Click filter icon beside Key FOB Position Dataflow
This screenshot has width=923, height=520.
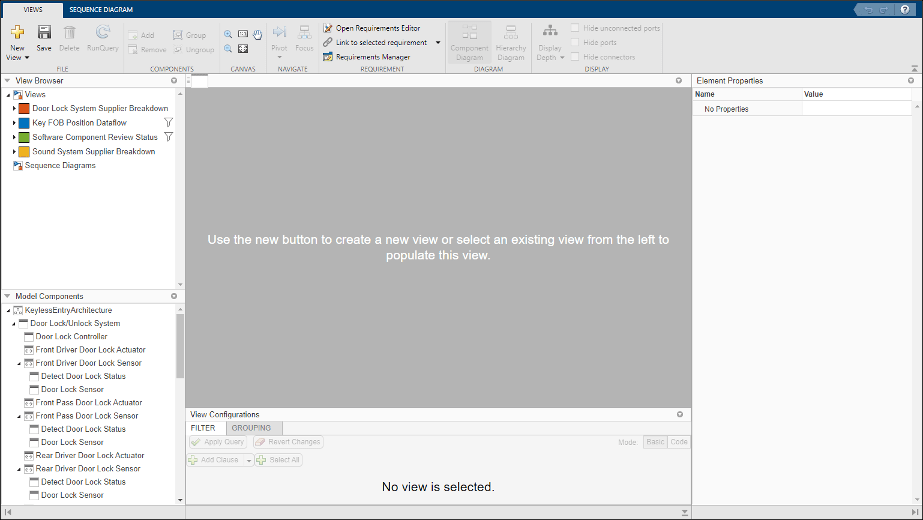[168, 122]
